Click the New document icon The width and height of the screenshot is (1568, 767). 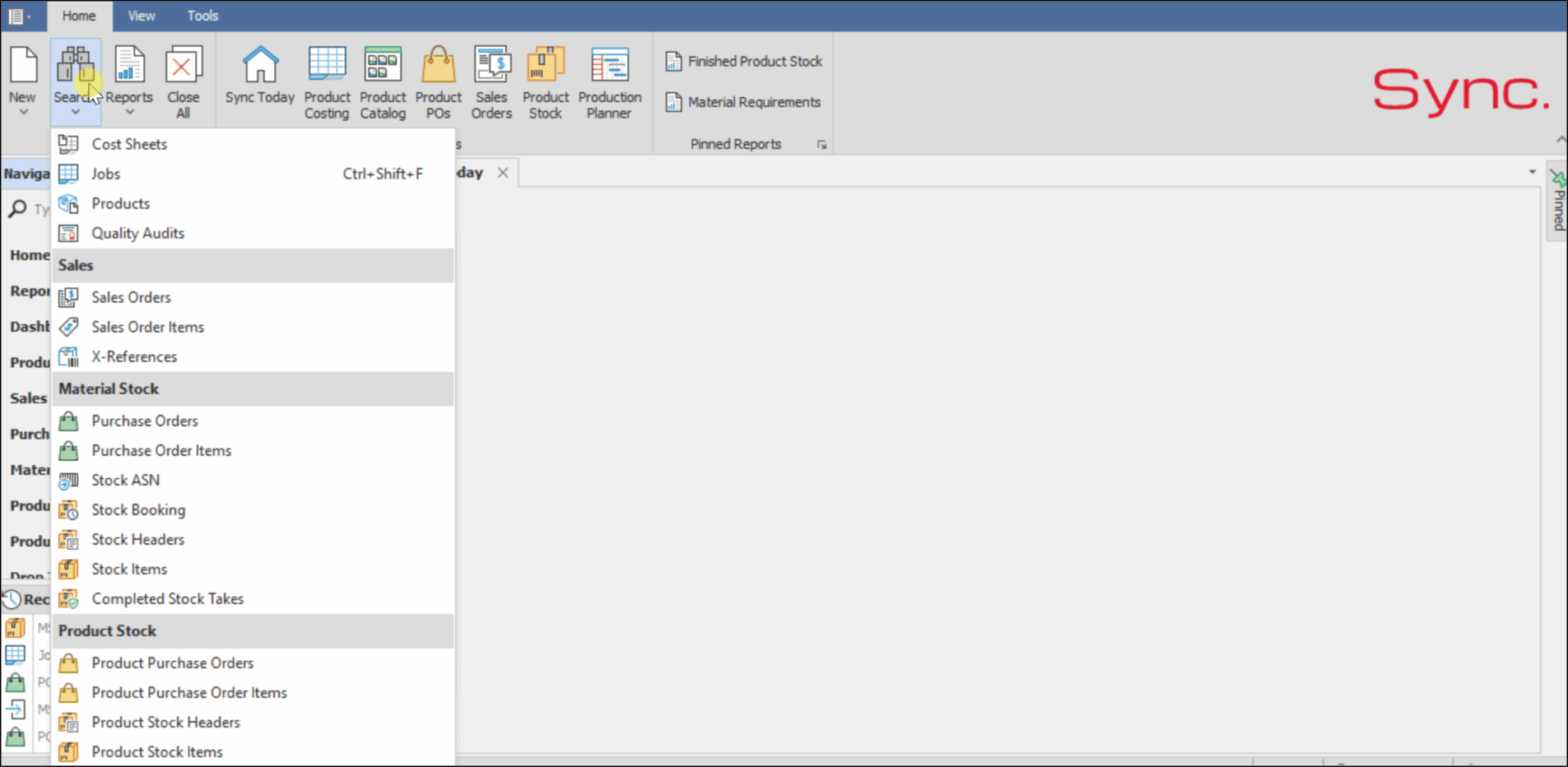coord(23,65)
